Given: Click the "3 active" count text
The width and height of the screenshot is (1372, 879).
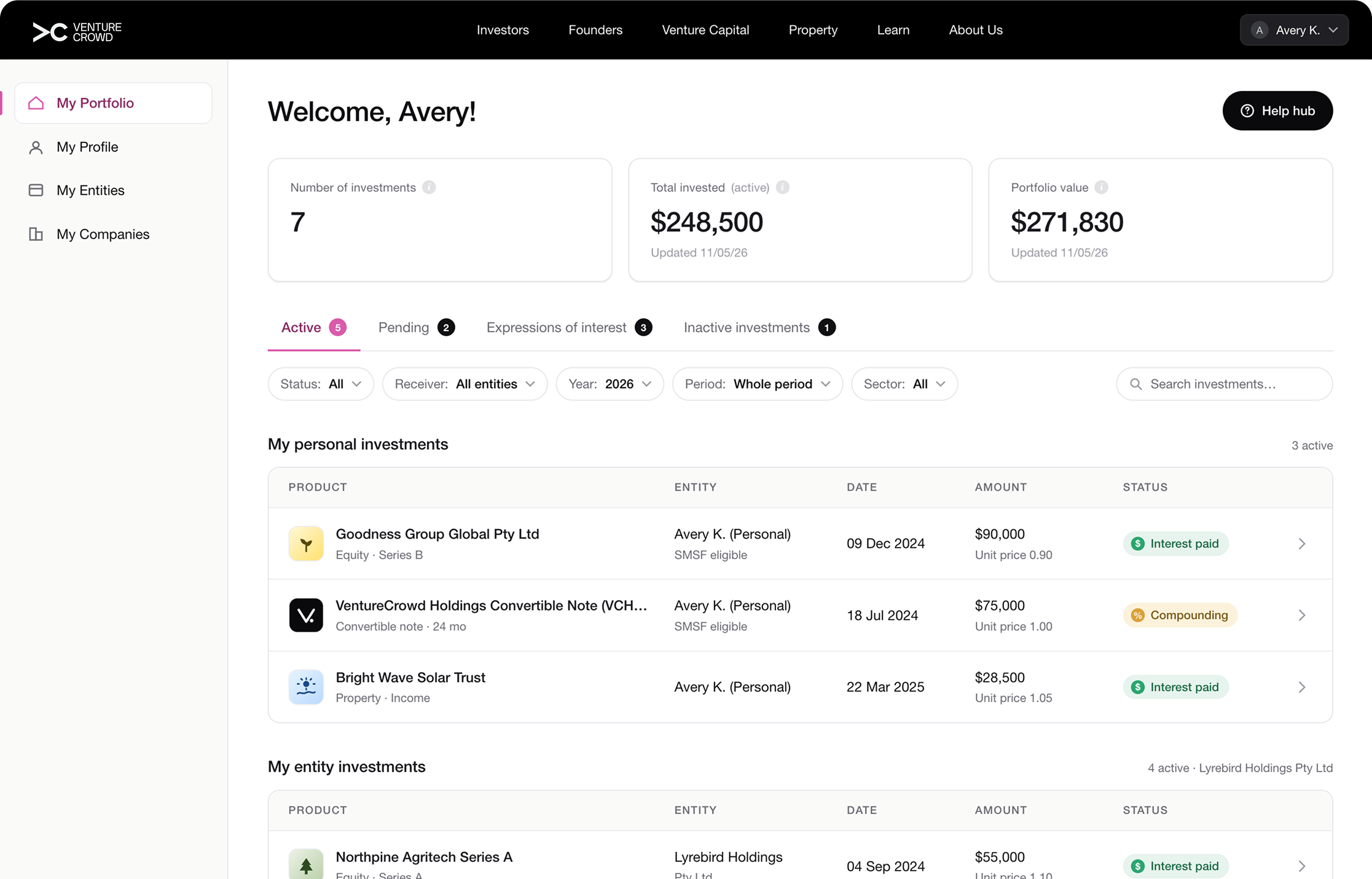Looking at the screenshot, I should tap(1312, 445).
